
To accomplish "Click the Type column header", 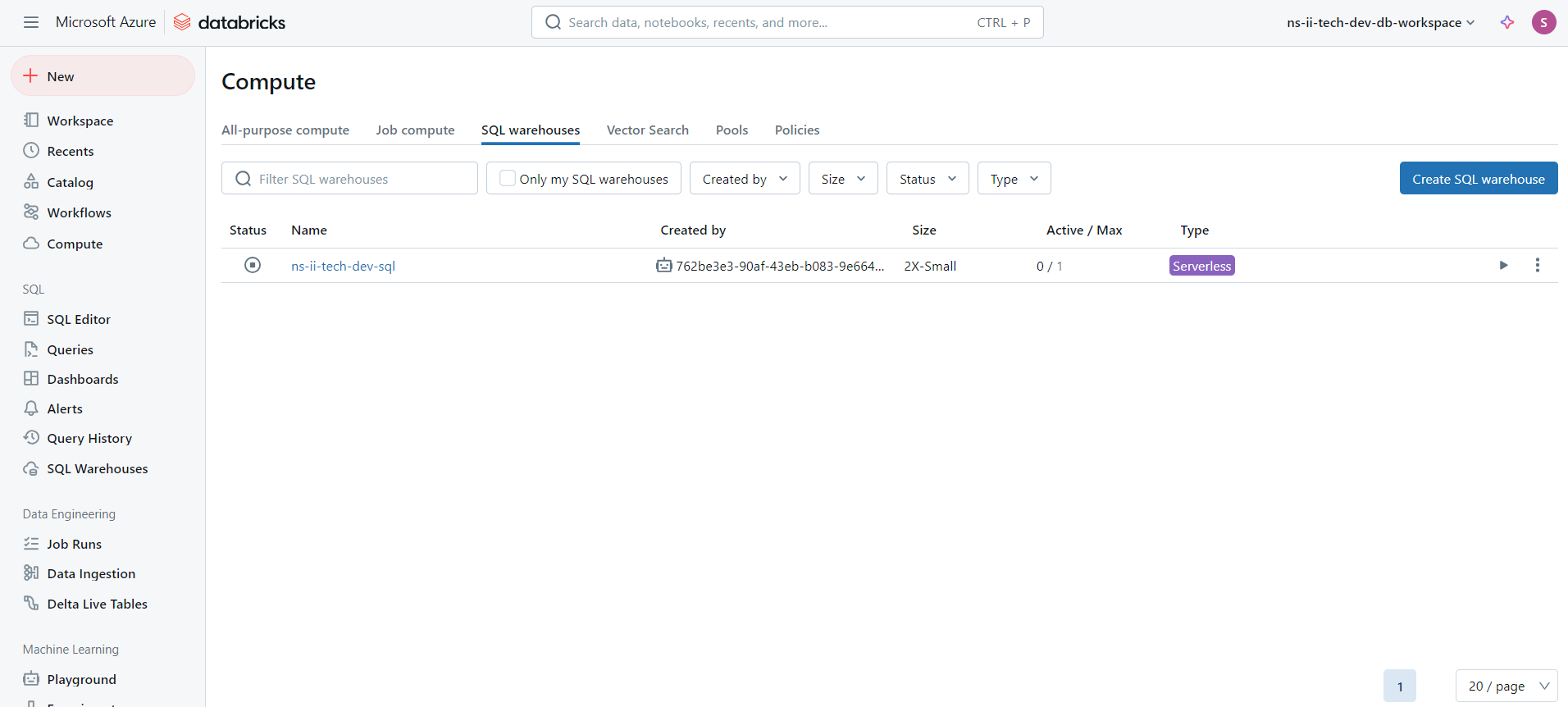I will [x=1195, y=230].
